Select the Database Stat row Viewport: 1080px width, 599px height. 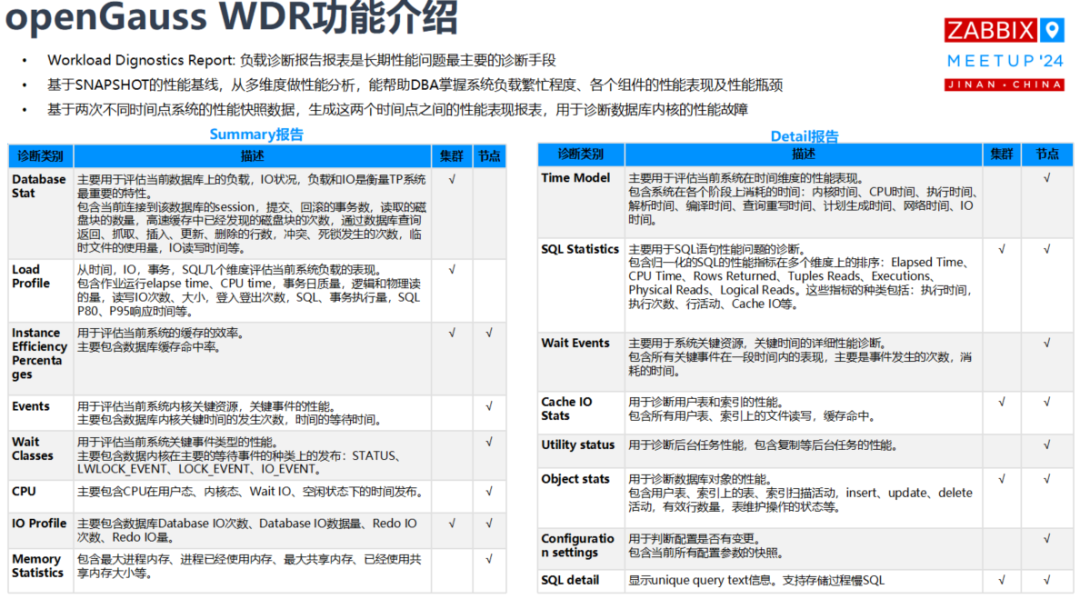point(38,186)
